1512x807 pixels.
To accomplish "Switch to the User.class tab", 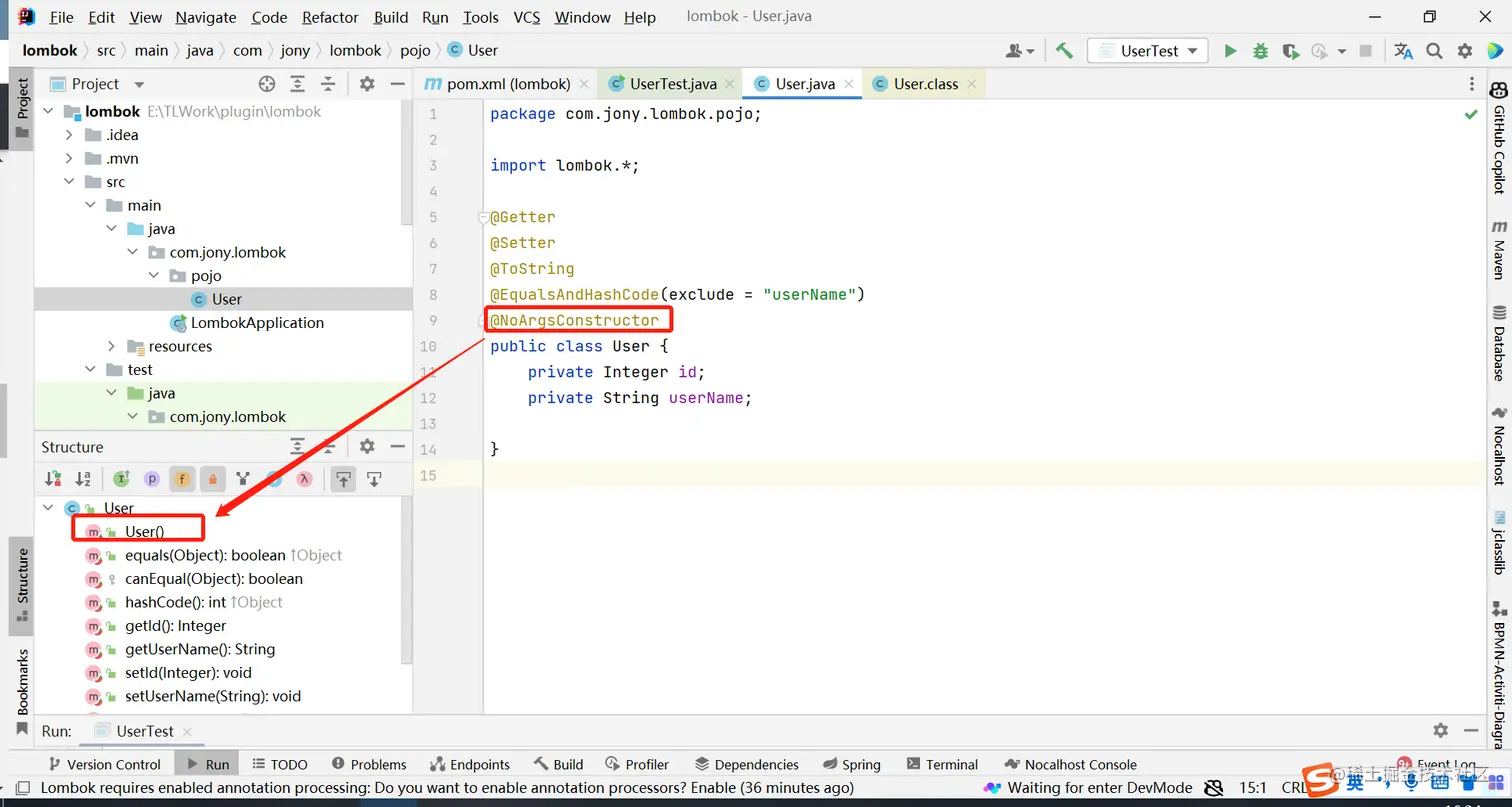I will click(x=925, y=84).
